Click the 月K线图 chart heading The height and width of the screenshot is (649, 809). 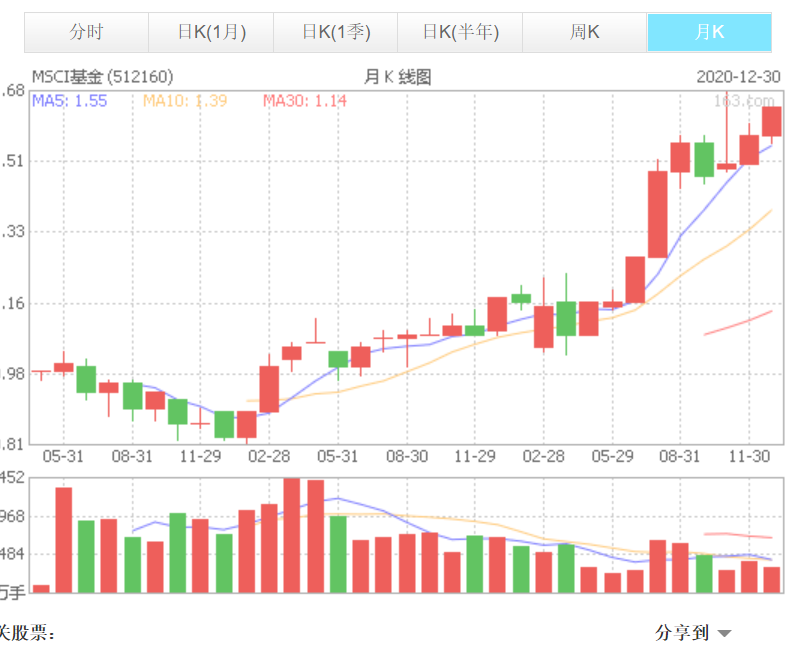coord(398,77)
